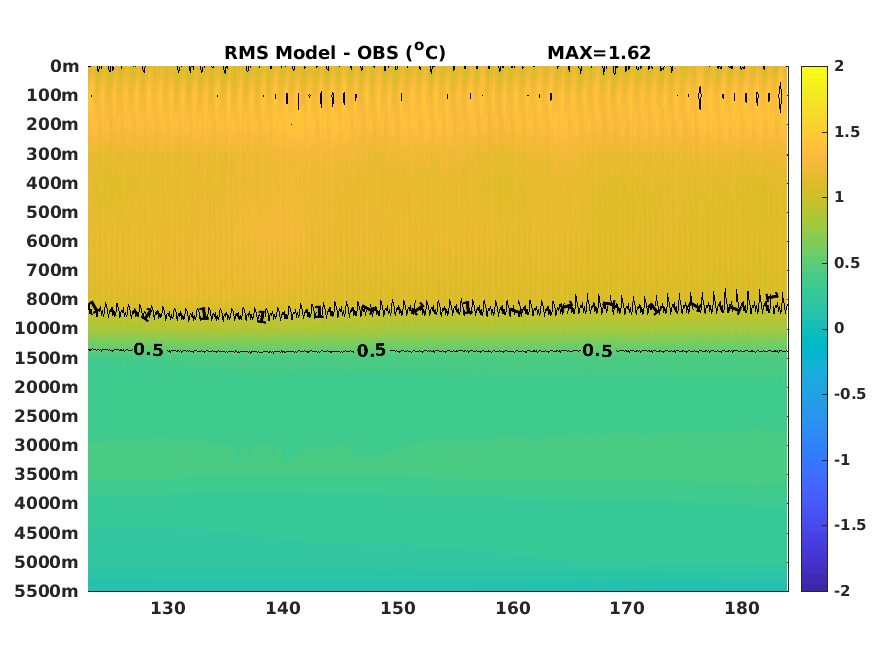Click the 0m depth axis label

65,66
